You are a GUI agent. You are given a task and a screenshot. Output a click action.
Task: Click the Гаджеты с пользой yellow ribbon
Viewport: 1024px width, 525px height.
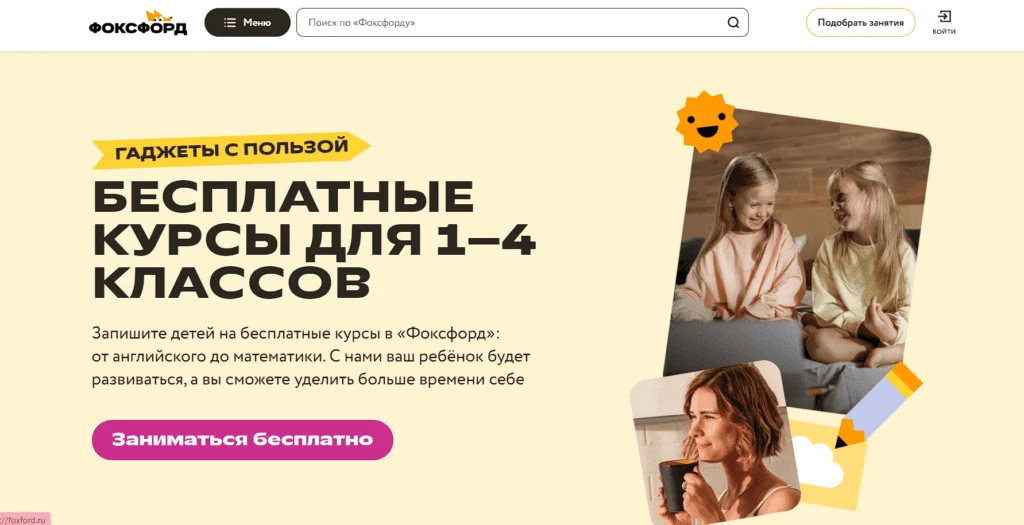[231, 150]
